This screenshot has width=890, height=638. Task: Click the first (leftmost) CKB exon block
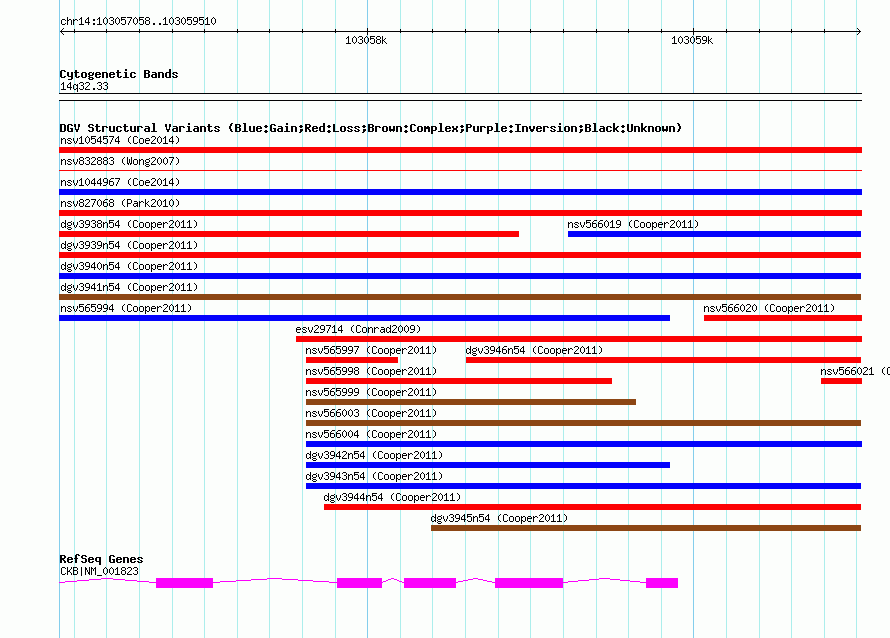[184, 583]
